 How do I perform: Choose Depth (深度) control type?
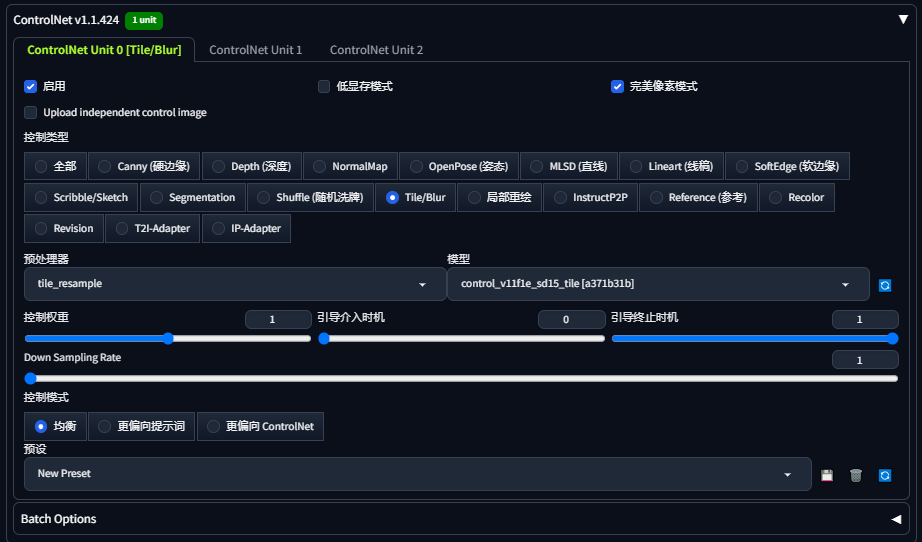click(252, 166)
